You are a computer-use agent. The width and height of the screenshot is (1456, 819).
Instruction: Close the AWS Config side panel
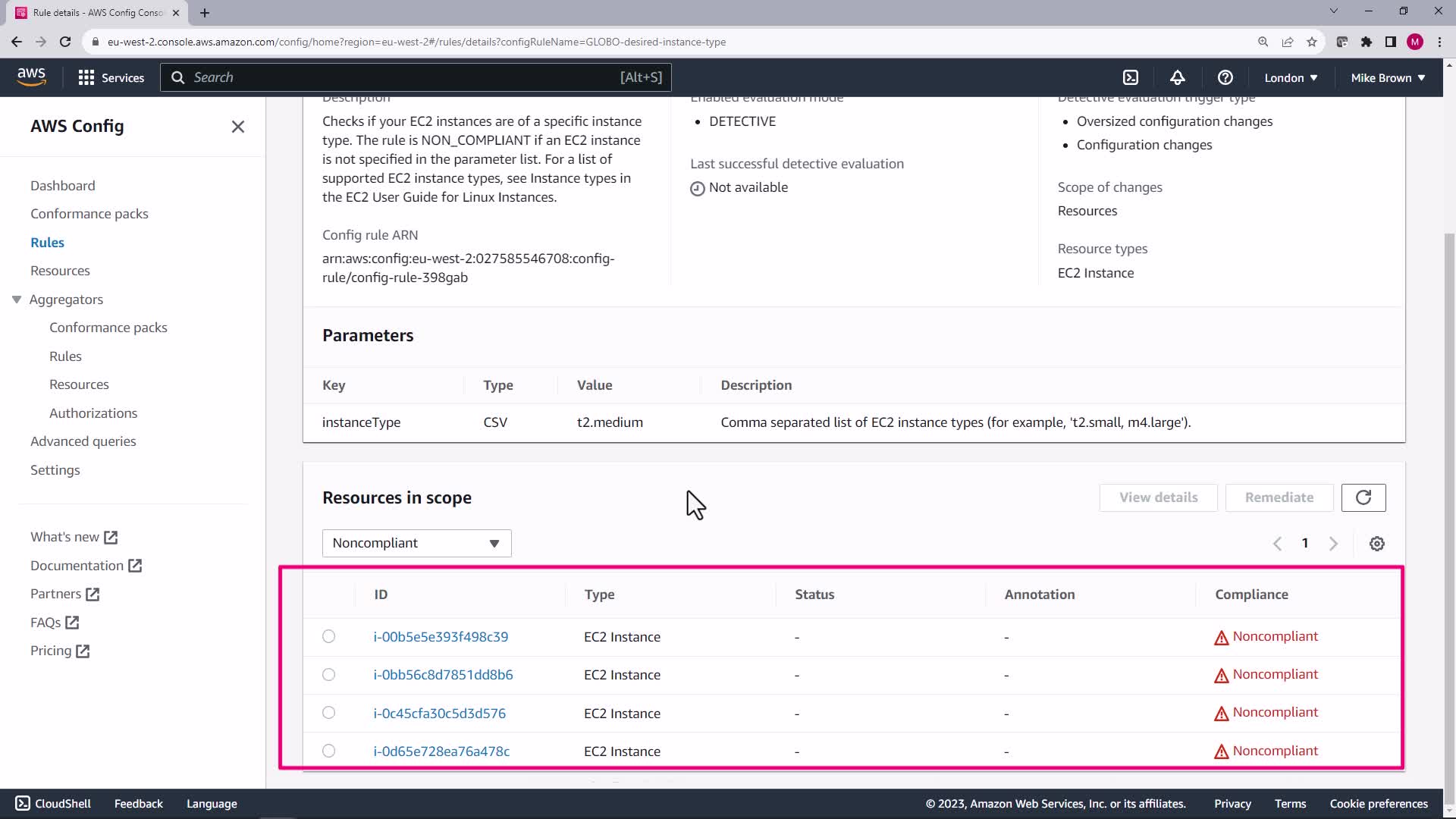coord(238,127)
